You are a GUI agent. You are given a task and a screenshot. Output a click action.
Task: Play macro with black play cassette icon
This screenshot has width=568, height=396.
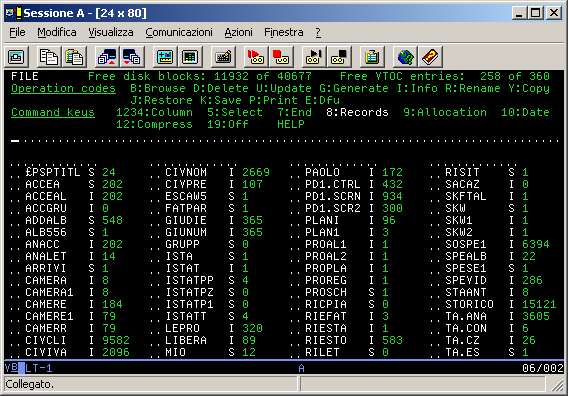coord(314,57)
